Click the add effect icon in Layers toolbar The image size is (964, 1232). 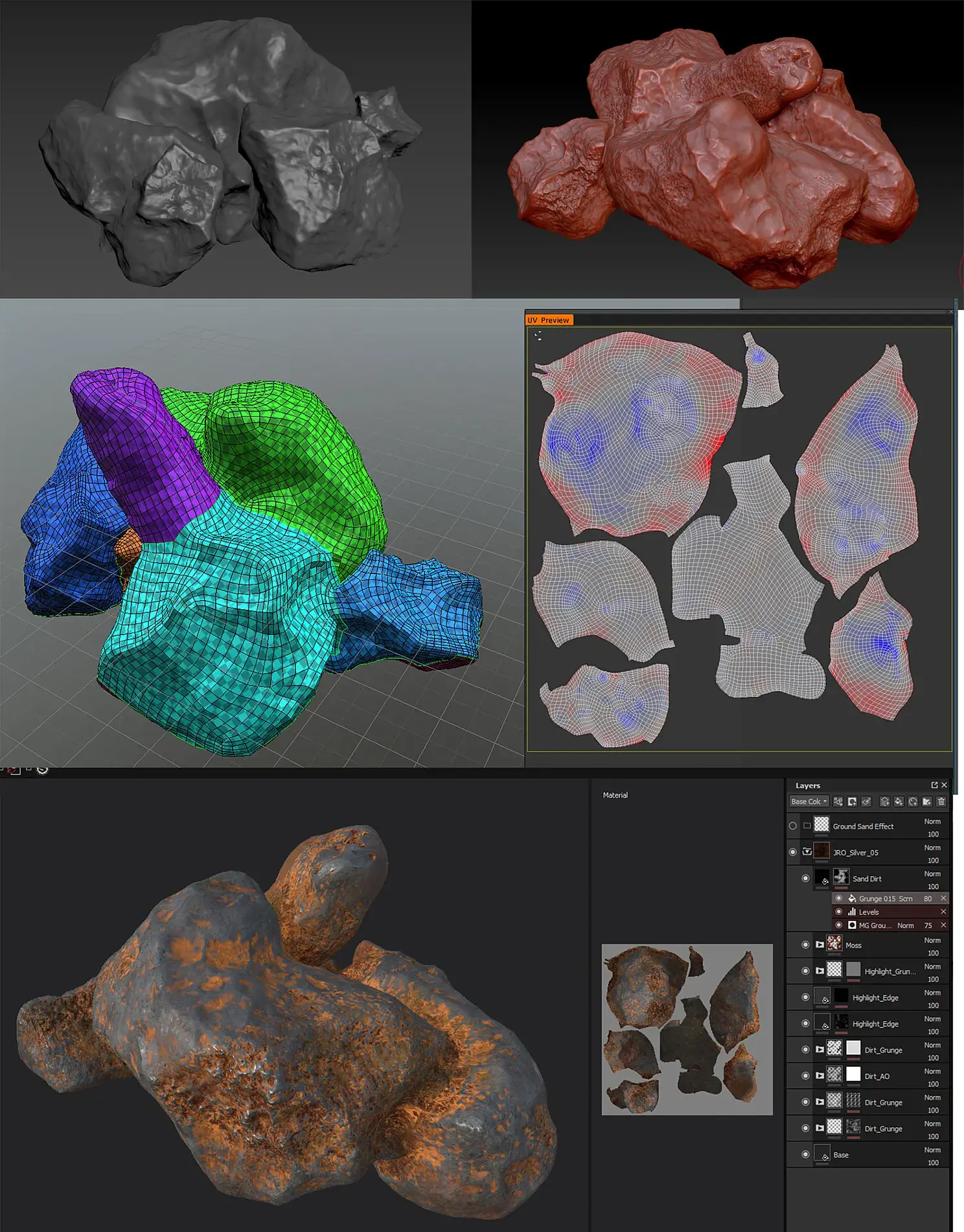pyautogui.click(x=838, y=802)
